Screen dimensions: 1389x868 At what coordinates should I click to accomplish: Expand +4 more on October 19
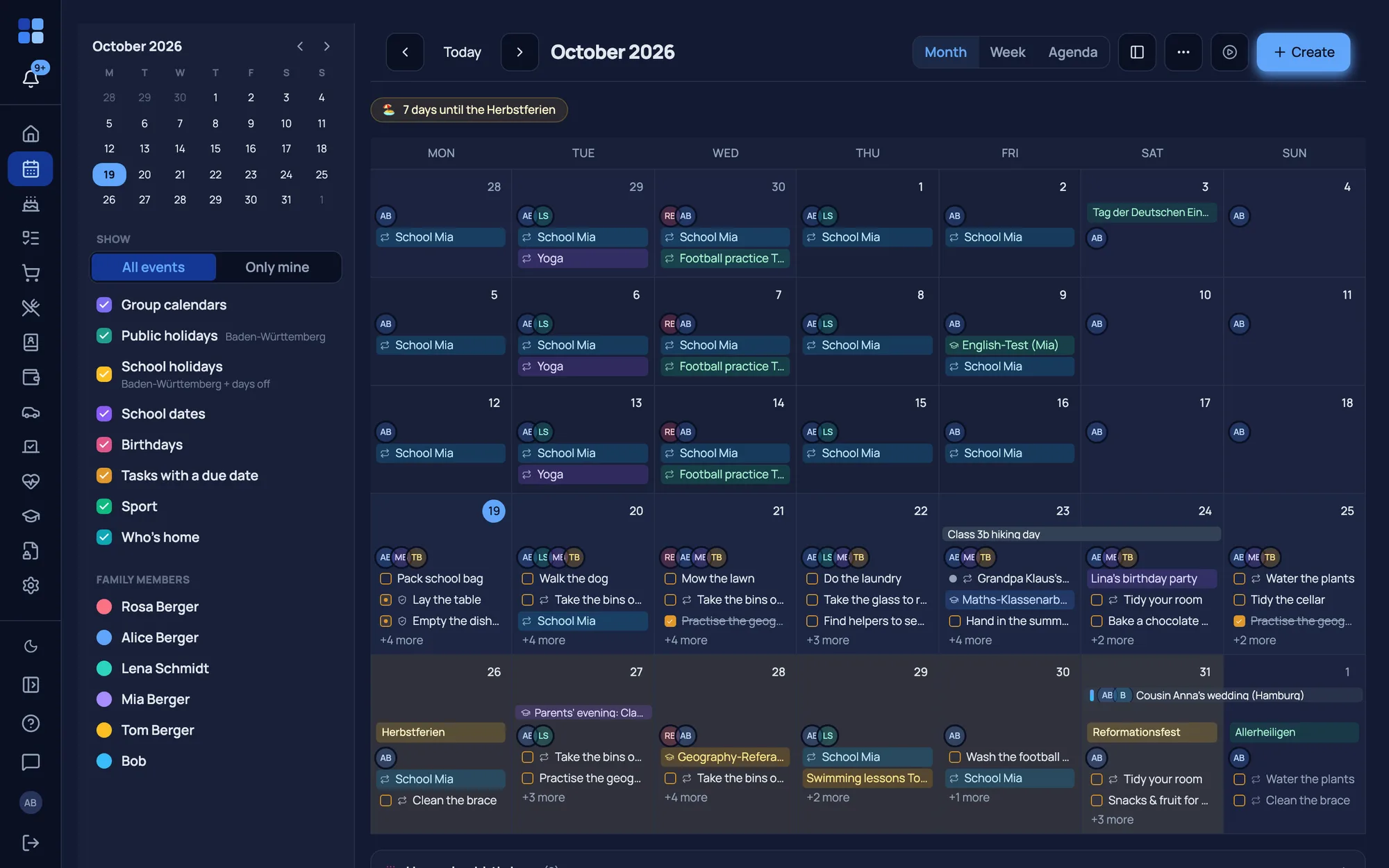[401, 640]
